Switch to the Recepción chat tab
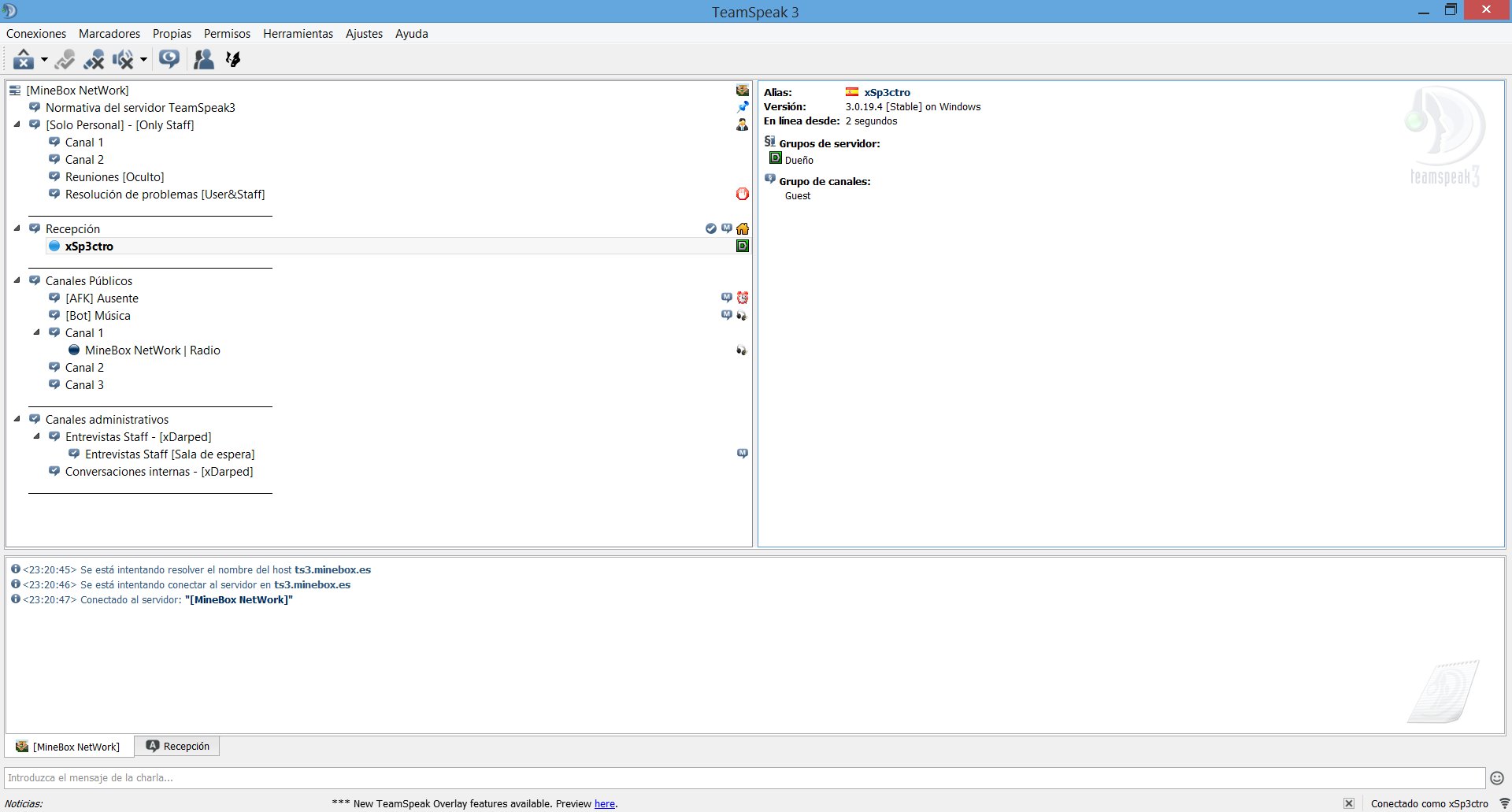 pos(177,746)
